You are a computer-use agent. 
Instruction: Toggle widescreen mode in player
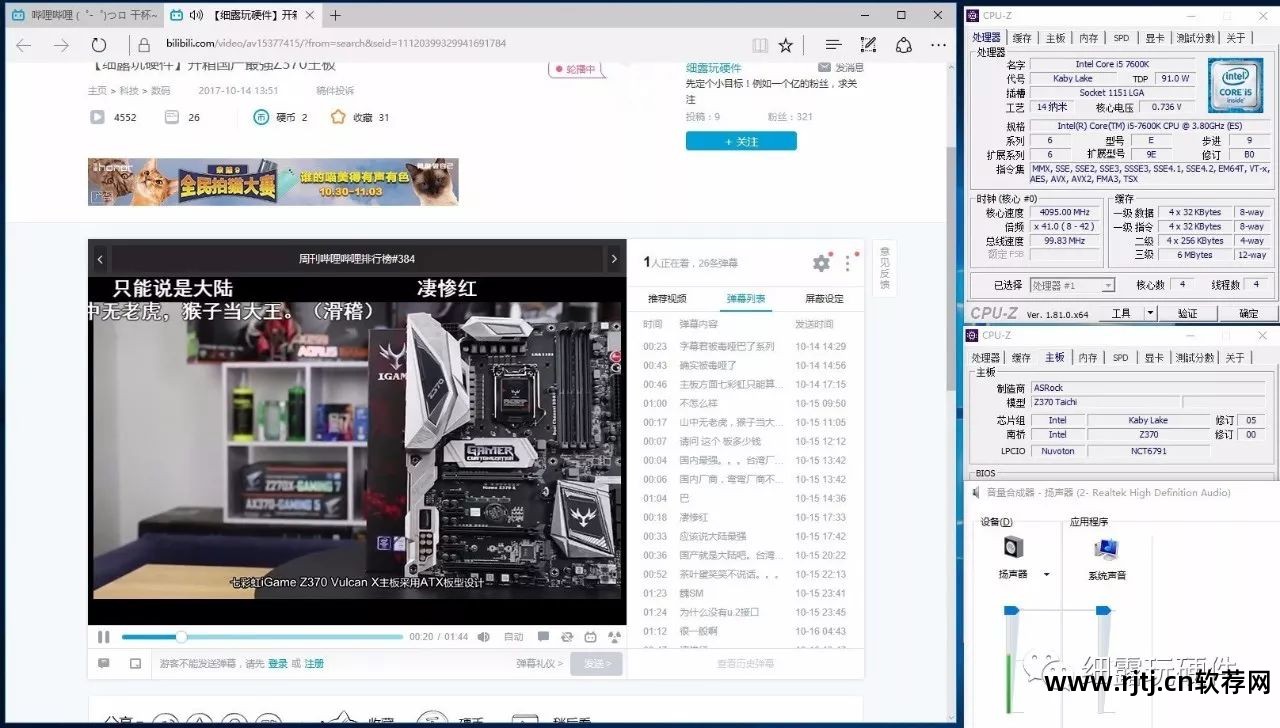[x=590, y=637]
